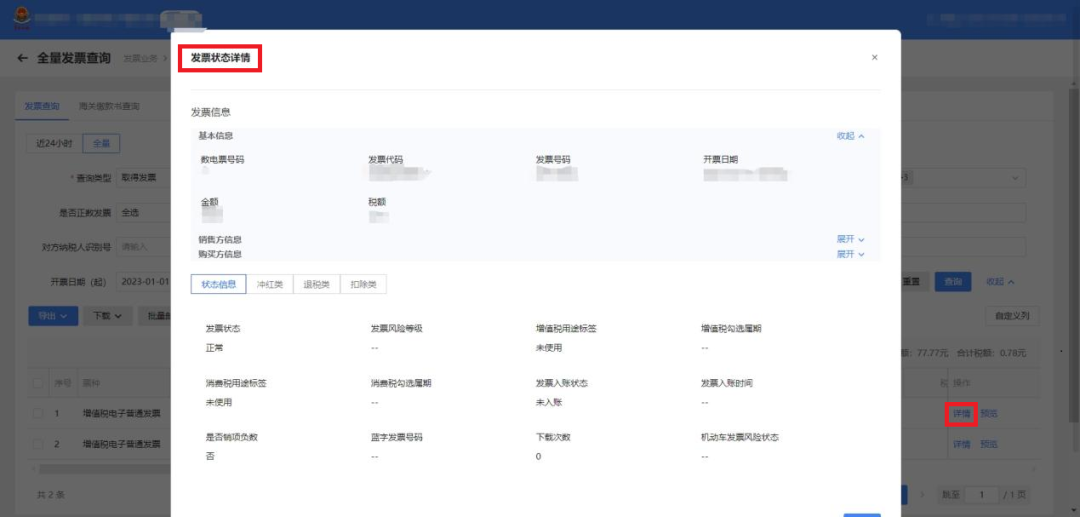Open the 海关缴款书查询 tab
The height and width of the screenshot is (517, 1080).
pos(109,107)
